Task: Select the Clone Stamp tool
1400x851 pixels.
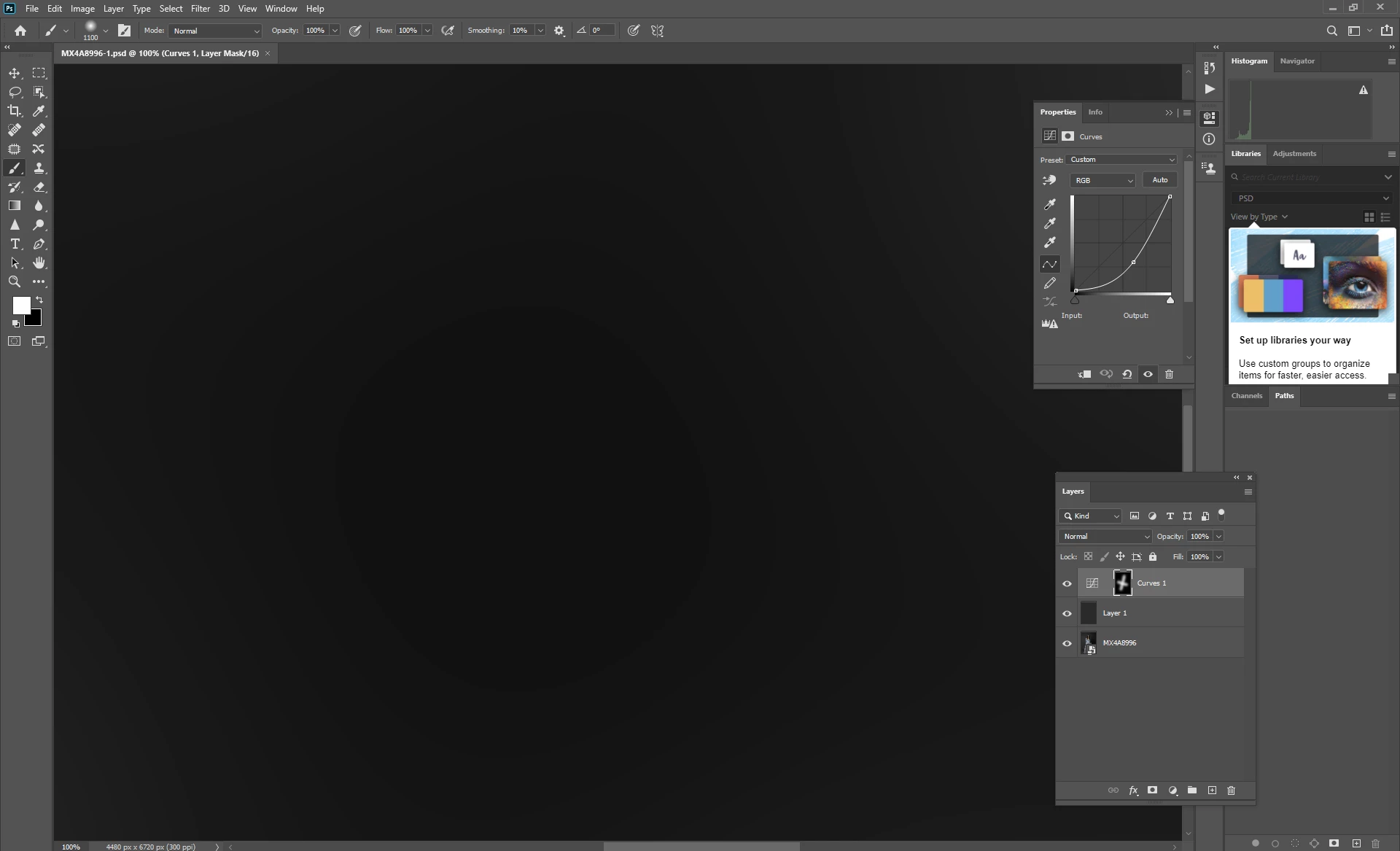Action: 39,168
